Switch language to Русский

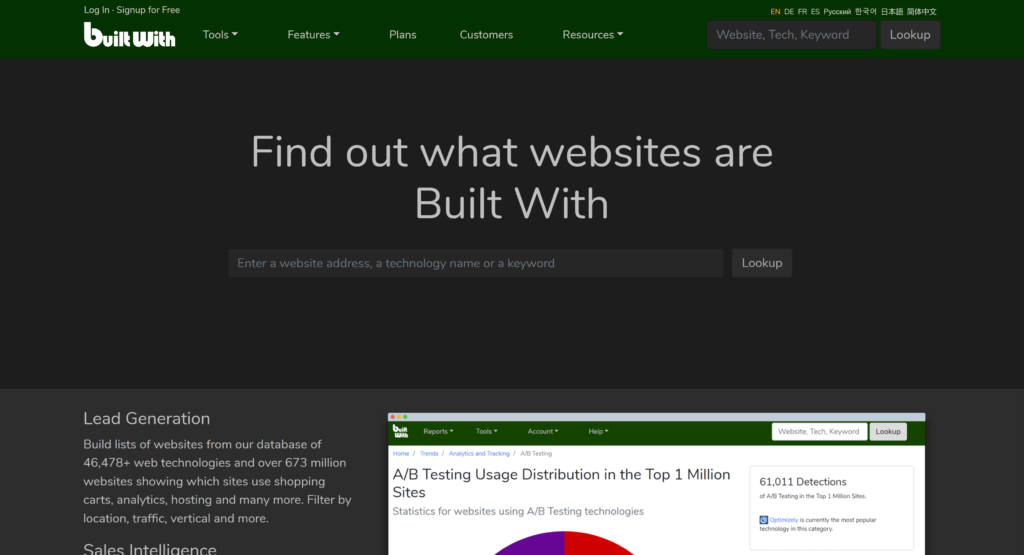tap(837, 12)
